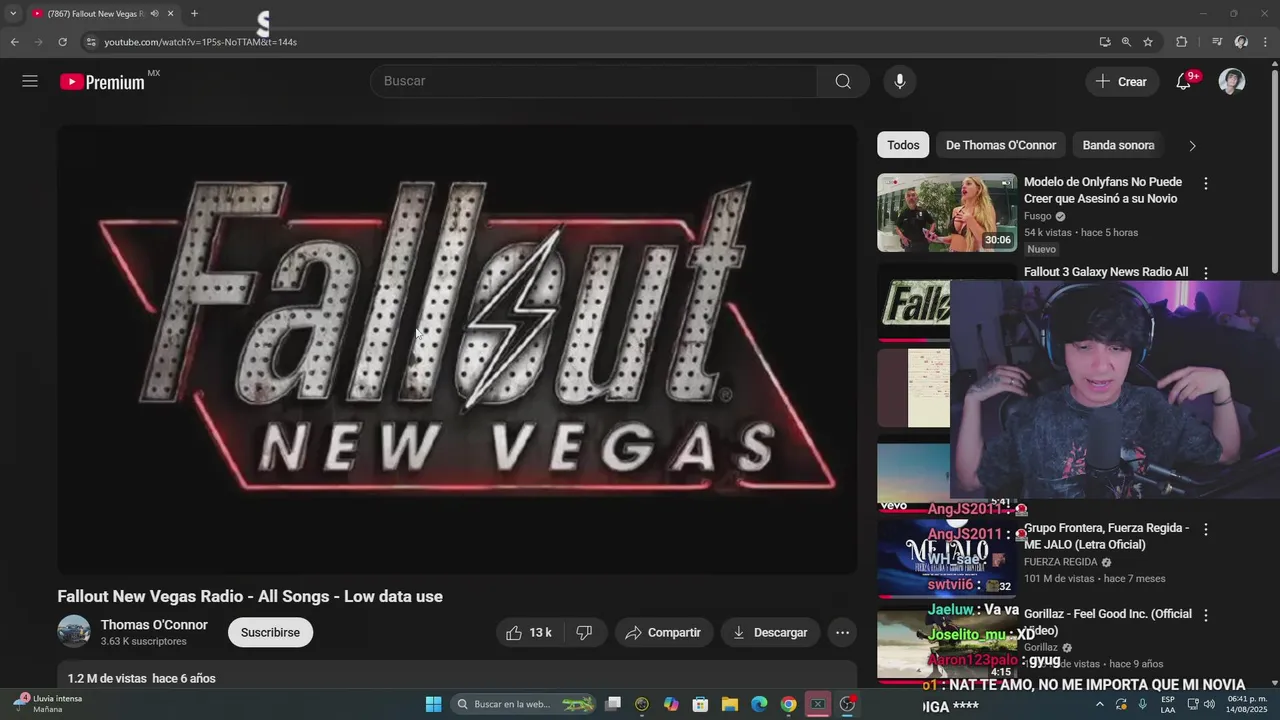Open the Chrome profile avatar
The height and width of the screenshot is (720, 1280).
click(x=1241, y=42)
